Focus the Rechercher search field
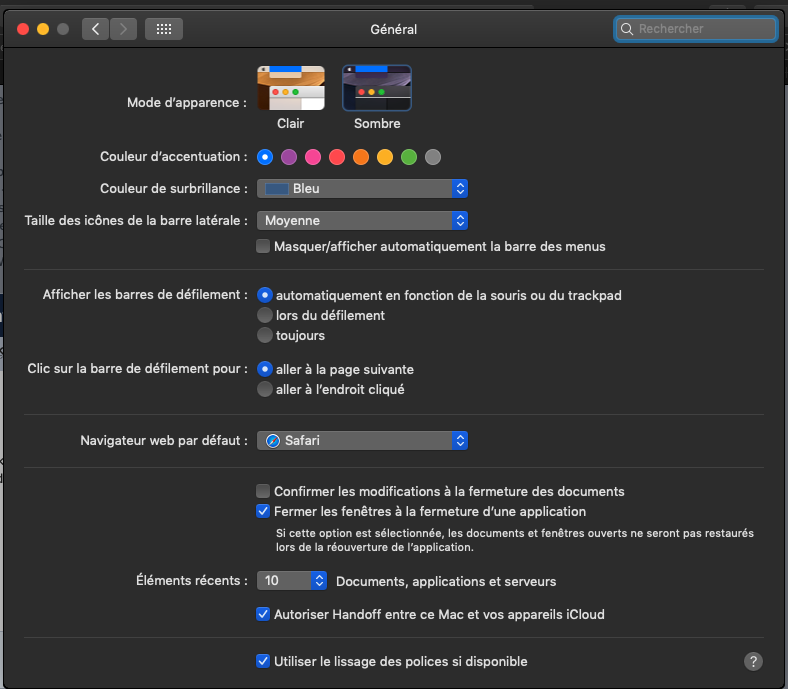Screen dimensions: 788x689 click(x=696, y=29)
